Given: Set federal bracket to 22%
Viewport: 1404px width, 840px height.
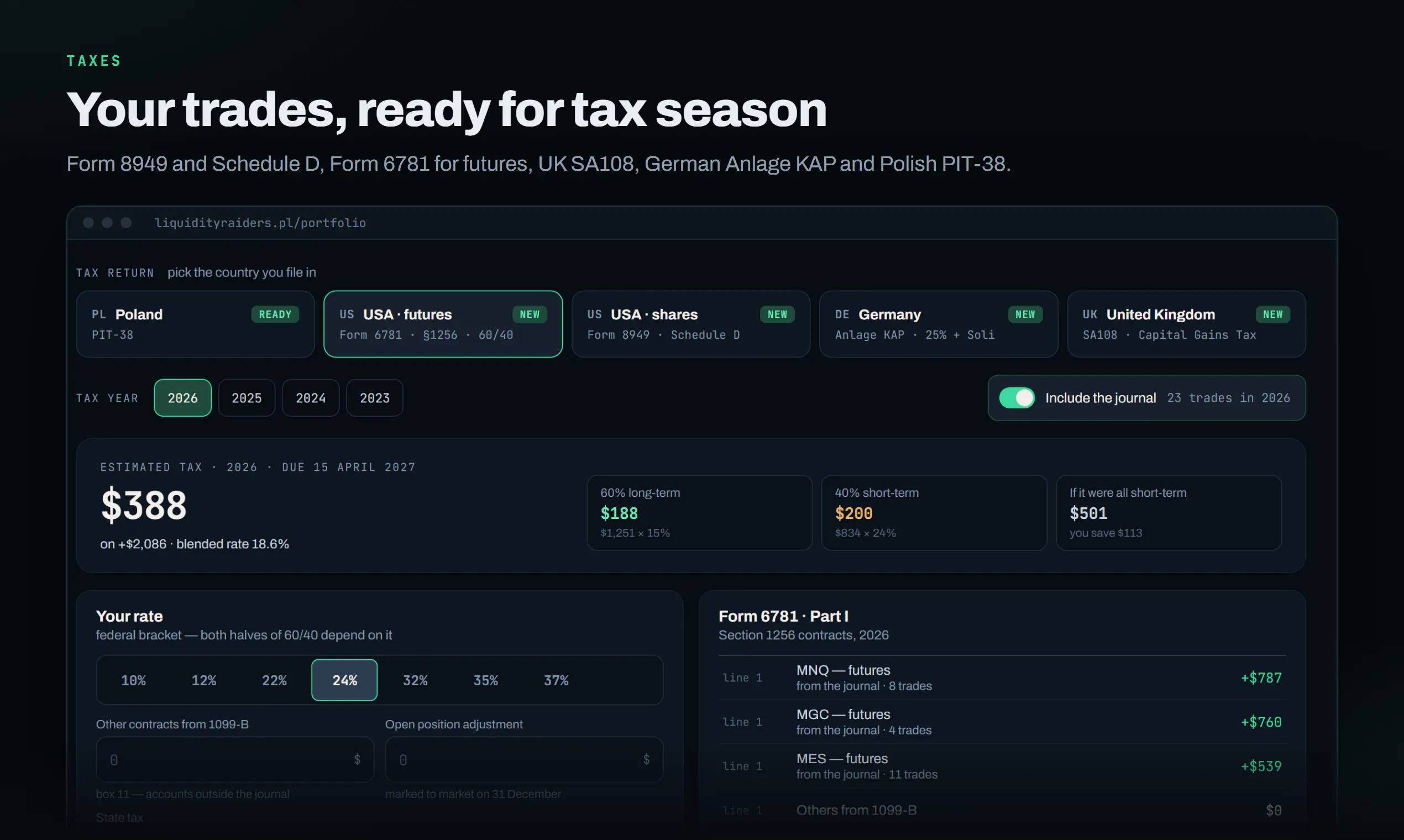Looking at the screenshot, I should pos(274,680).
